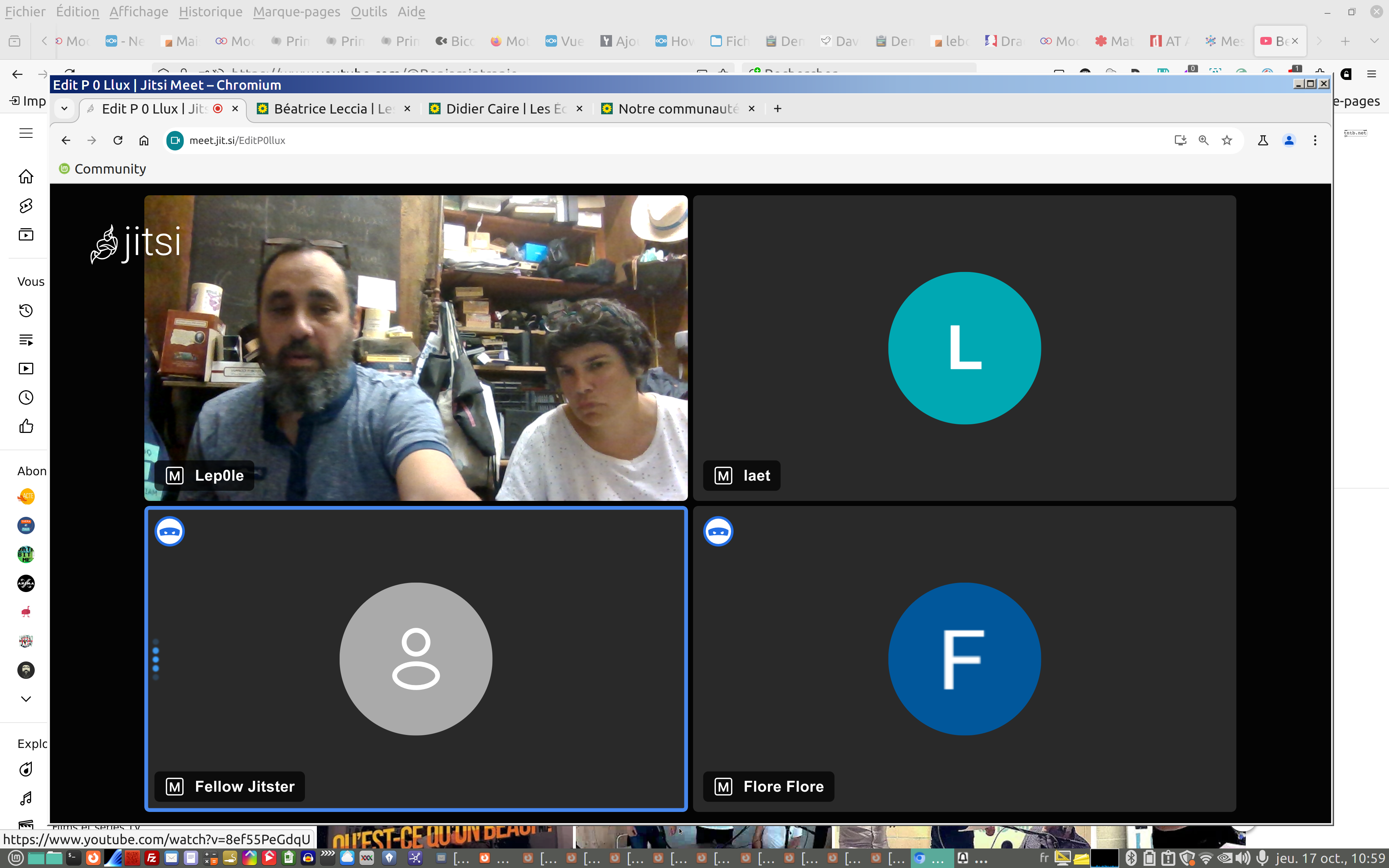The image size is (1389, 868).
Task: Click the Chromium home button icon
Action: [144, 141]
